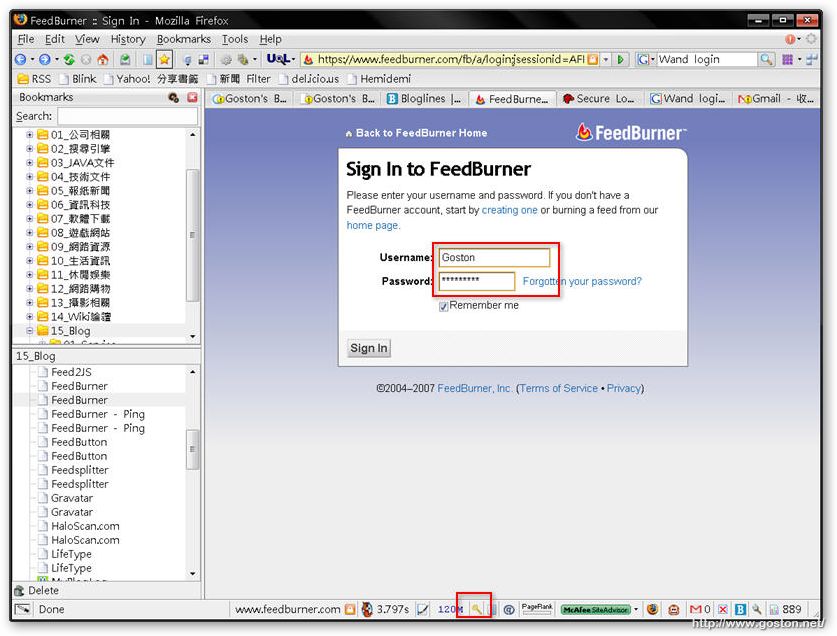Expand the 14_Wiki bookmark folder

click(x=30, y=317)
